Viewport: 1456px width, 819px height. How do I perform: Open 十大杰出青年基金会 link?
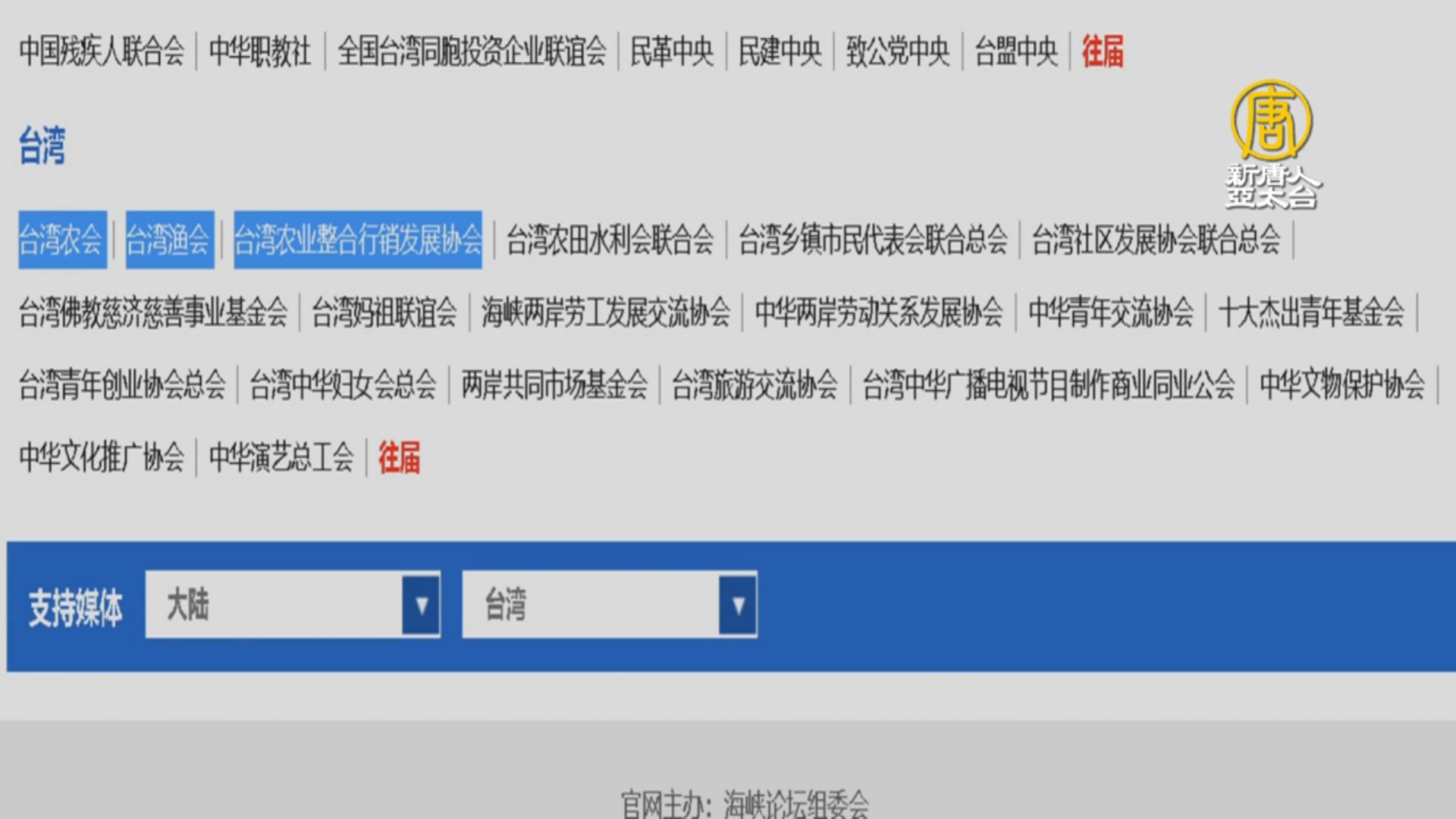1311,312
